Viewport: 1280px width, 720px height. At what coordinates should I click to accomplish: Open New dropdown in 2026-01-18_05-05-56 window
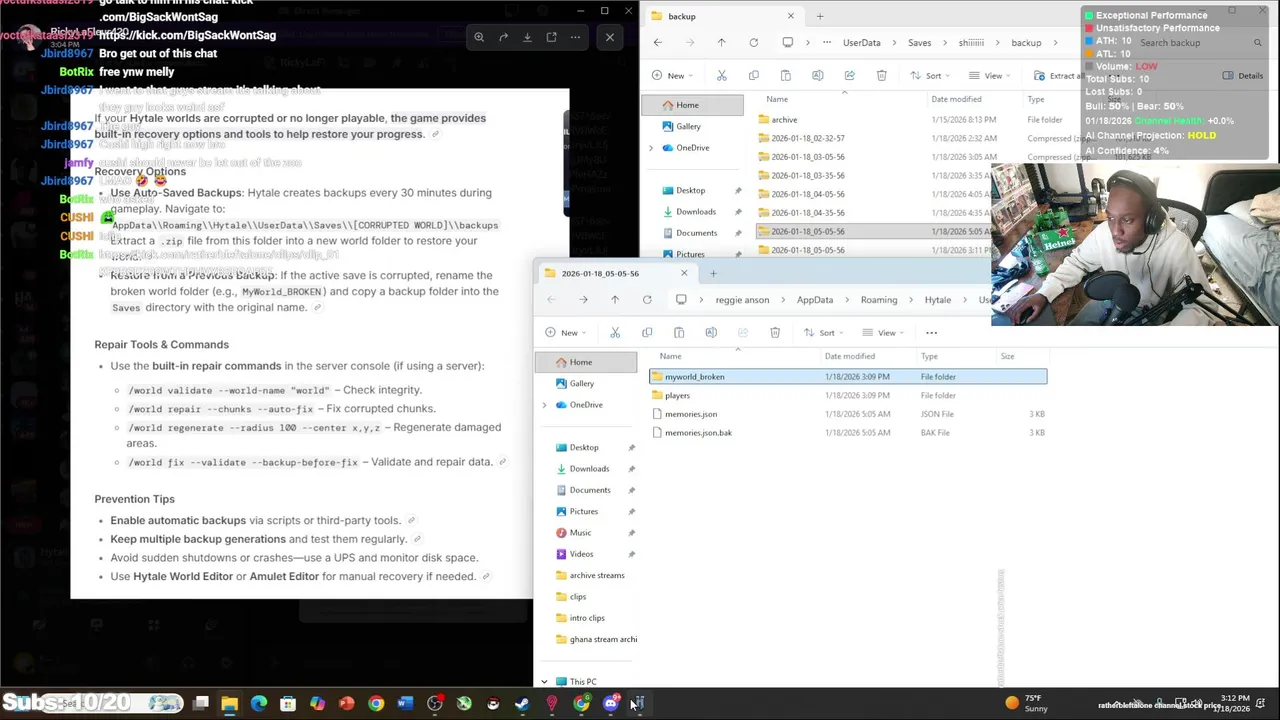568,332
